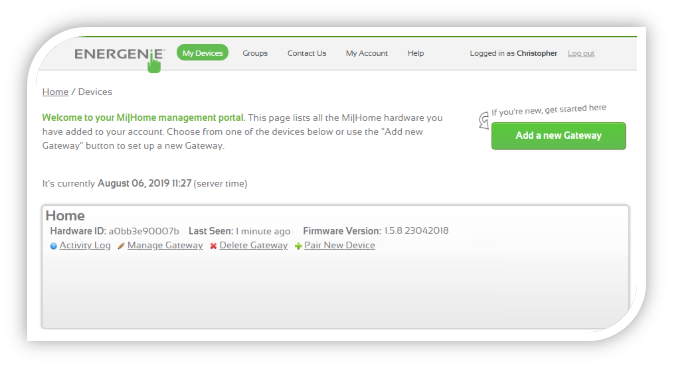Open the Contact Us page
The height and width of the screenshot is (368, 673).
[x=307, y=53]
